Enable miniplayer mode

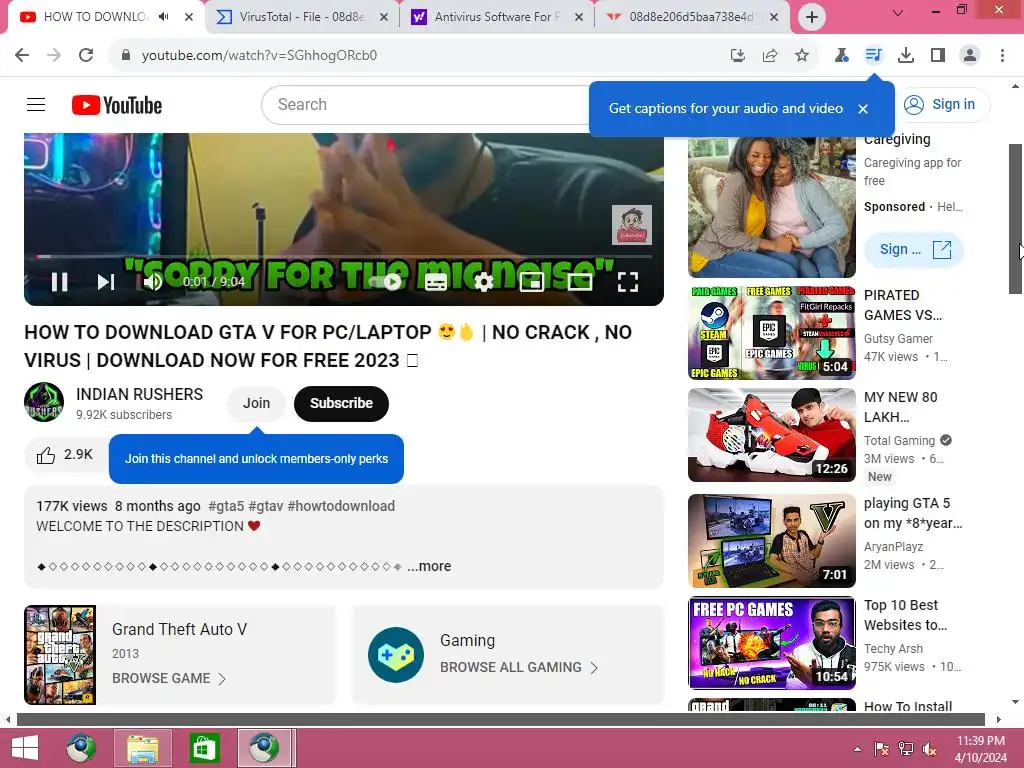(532, 282)
